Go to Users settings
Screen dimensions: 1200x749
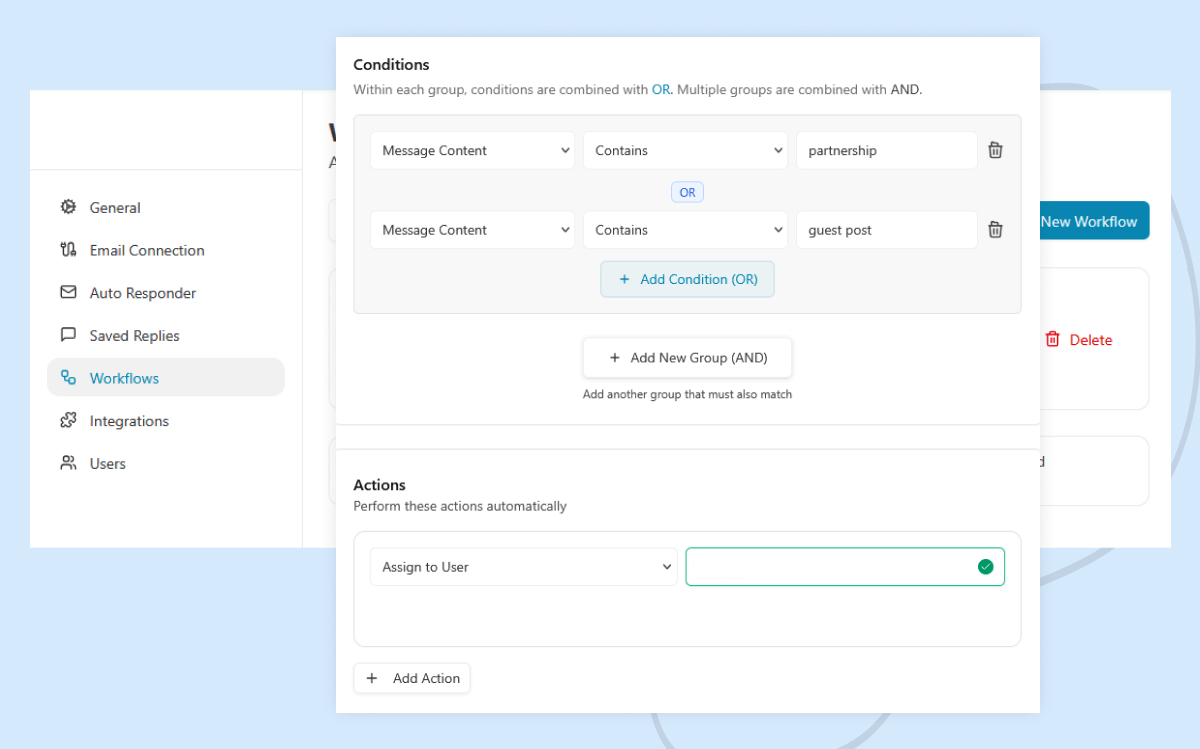166,463
